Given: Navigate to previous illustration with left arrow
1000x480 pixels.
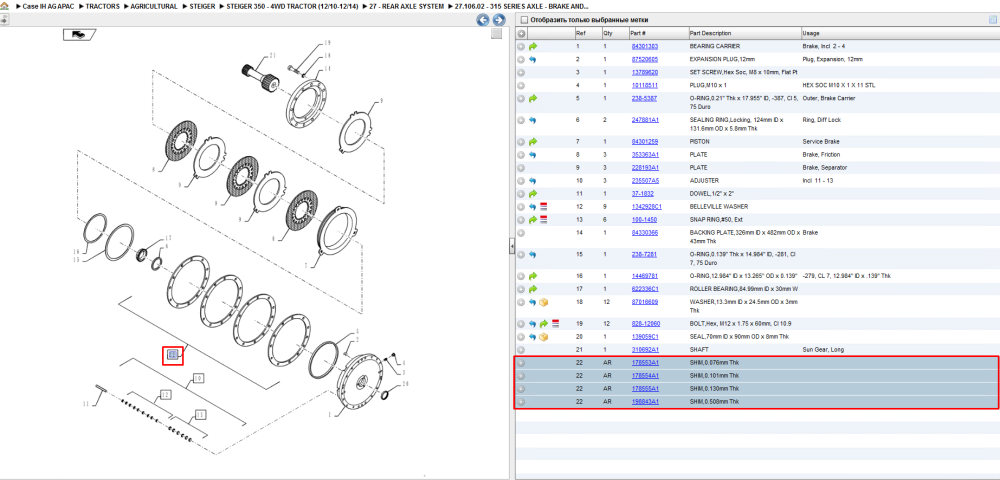Looking at the screenshot, I should [483, 20].
